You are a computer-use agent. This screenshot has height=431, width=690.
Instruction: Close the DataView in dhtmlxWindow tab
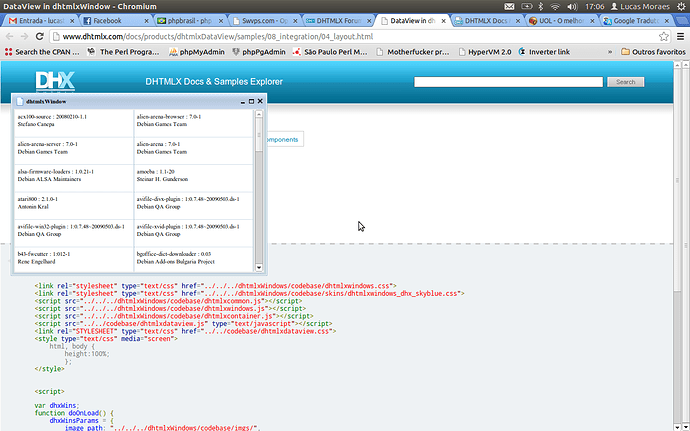444,21
